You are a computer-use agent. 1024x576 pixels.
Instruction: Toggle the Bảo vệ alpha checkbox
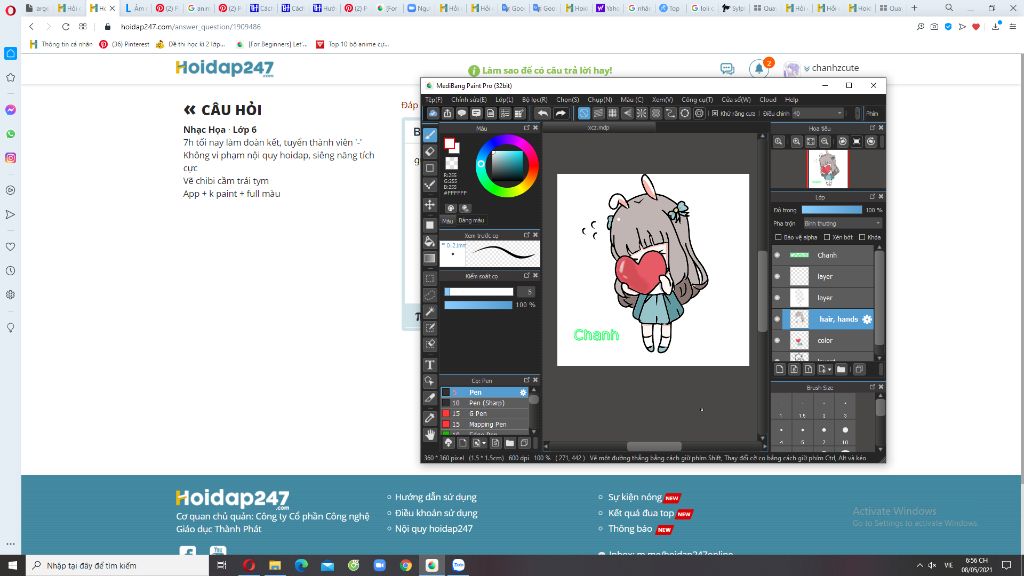[x=778, y=237]
